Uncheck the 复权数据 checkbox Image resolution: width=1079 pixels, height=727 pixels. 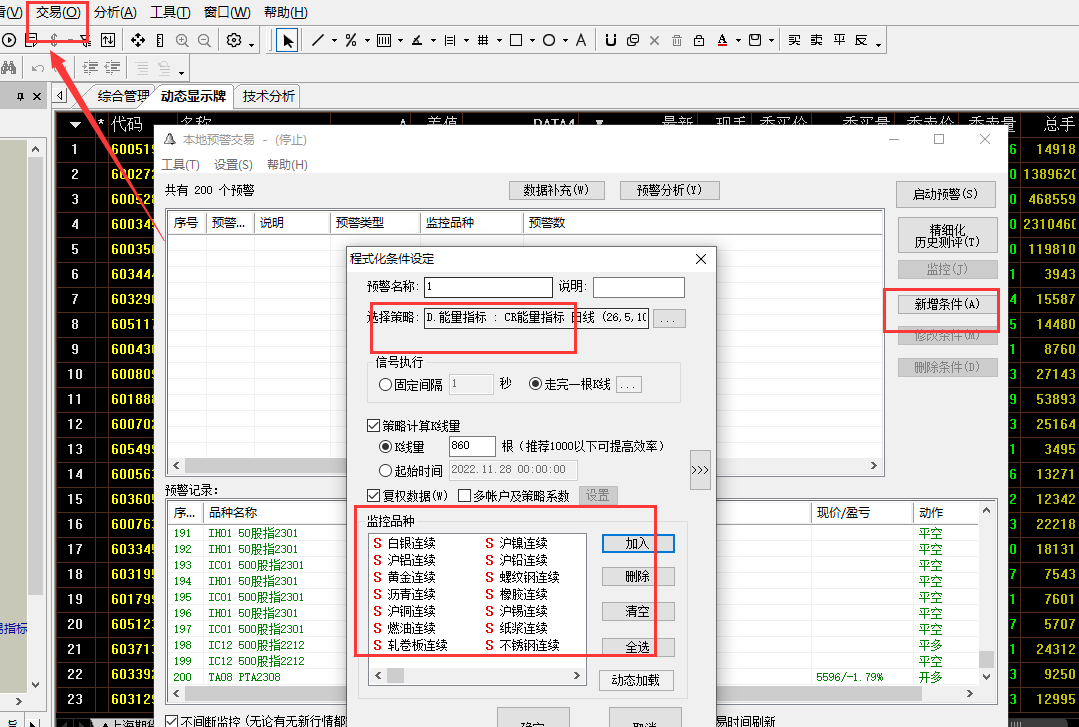(x=374, y=495)
